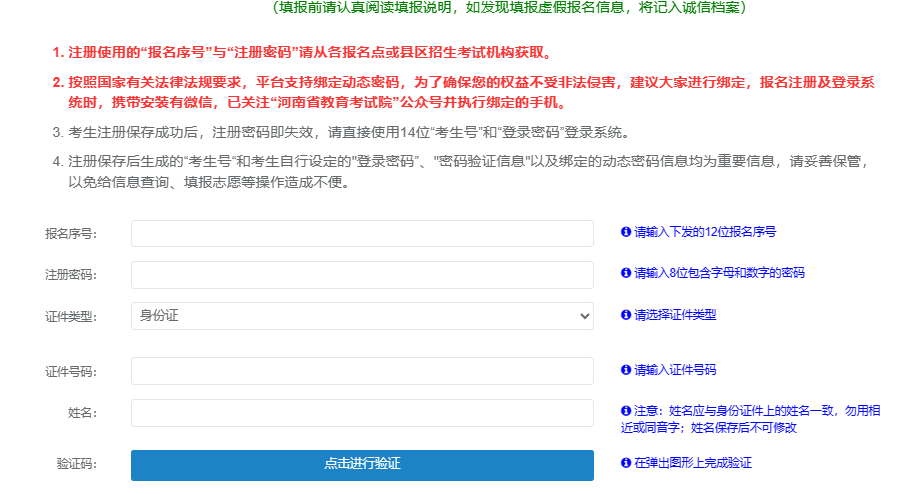Click the 点击进行验证 button
Image resolution: width=901 pixels, height=494 pixels.
point(362,465)
